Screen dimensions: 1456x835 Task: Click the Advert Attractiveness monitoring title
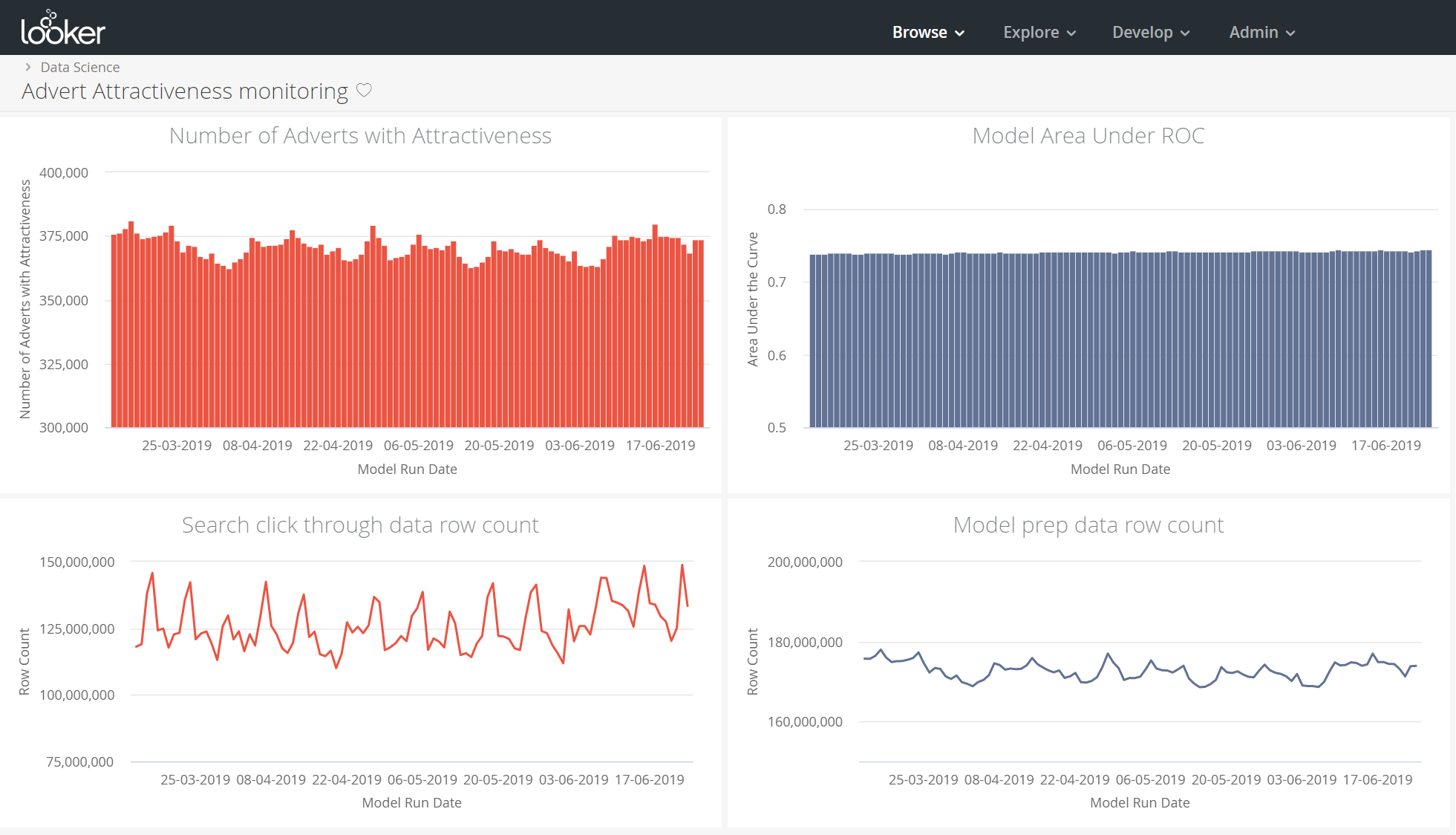(x=185, y=91)
